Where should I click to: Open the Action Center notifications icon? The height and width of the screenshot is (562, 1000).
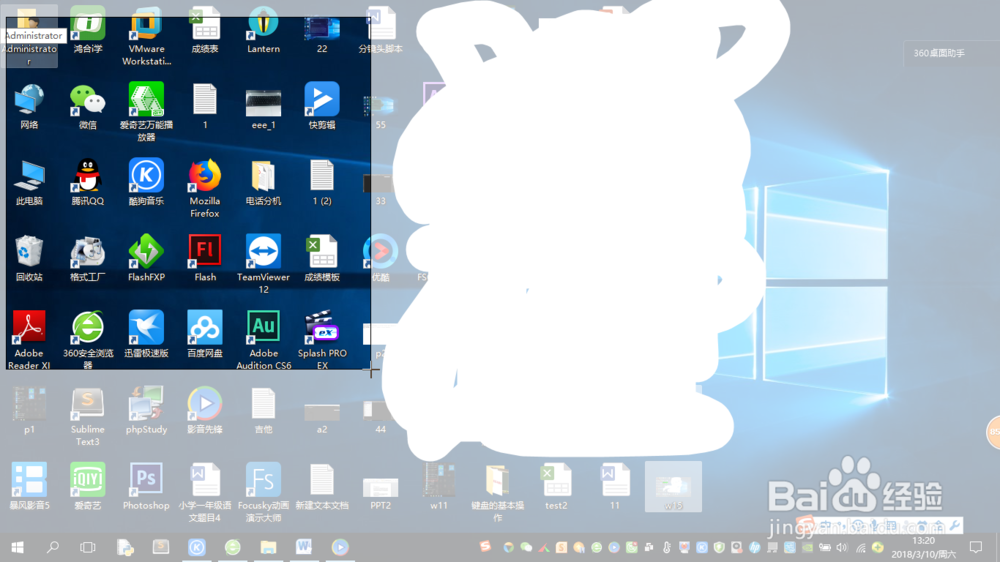(976, 547)
